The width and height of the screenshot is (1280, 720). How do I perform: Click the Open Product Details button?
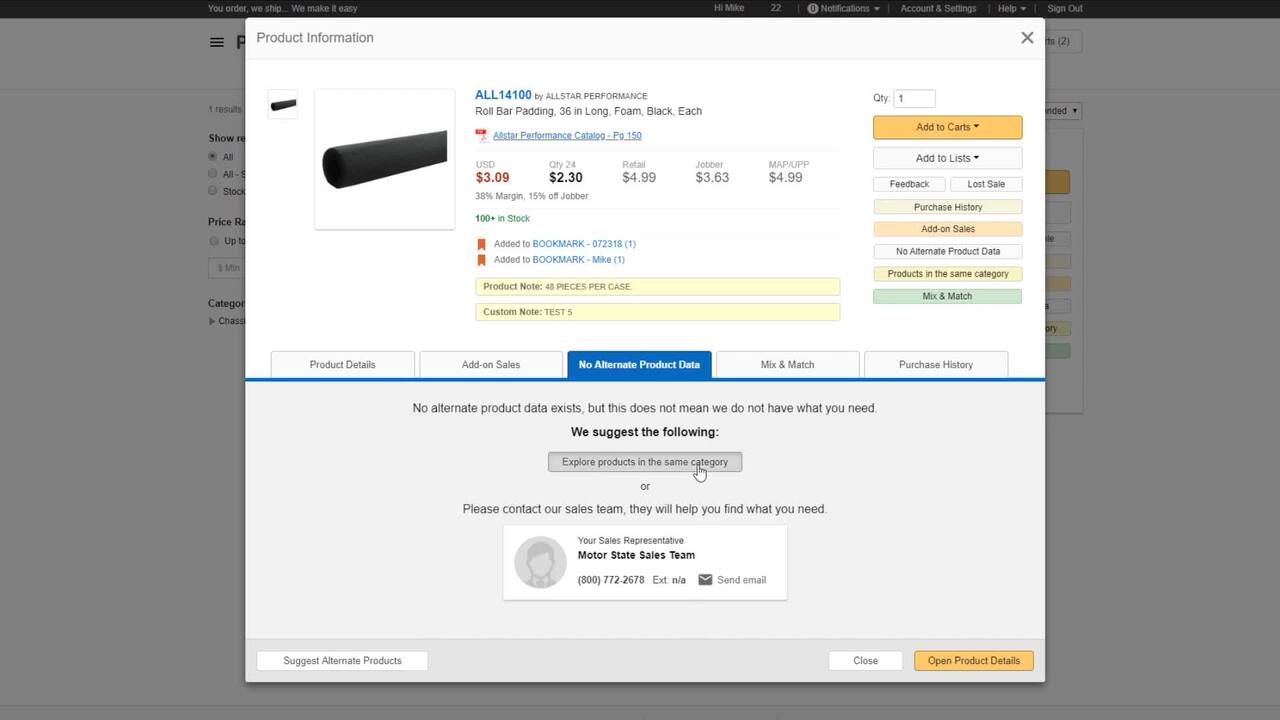tap(973, 661)
